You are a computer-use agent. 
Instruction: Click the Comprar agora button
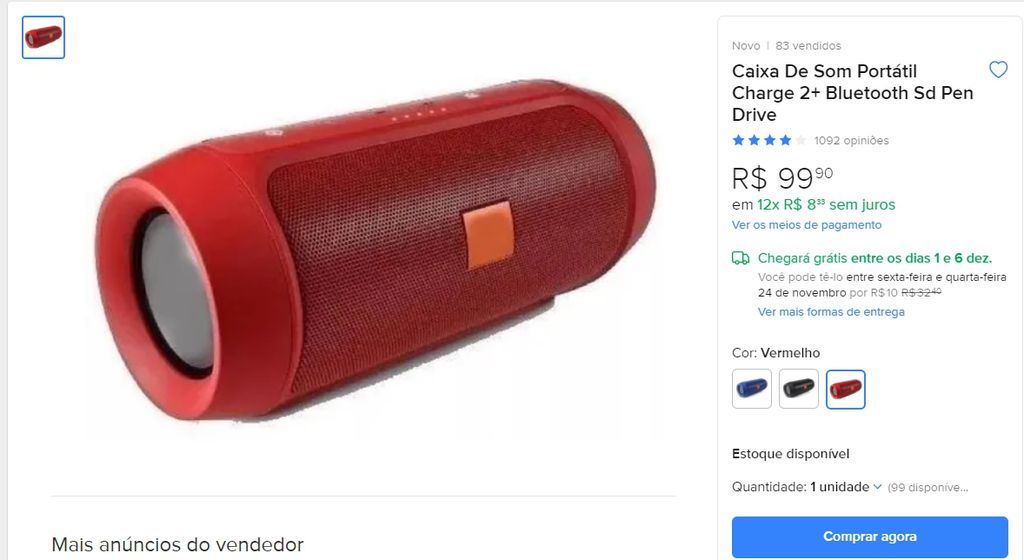click(x=870, y=537)
